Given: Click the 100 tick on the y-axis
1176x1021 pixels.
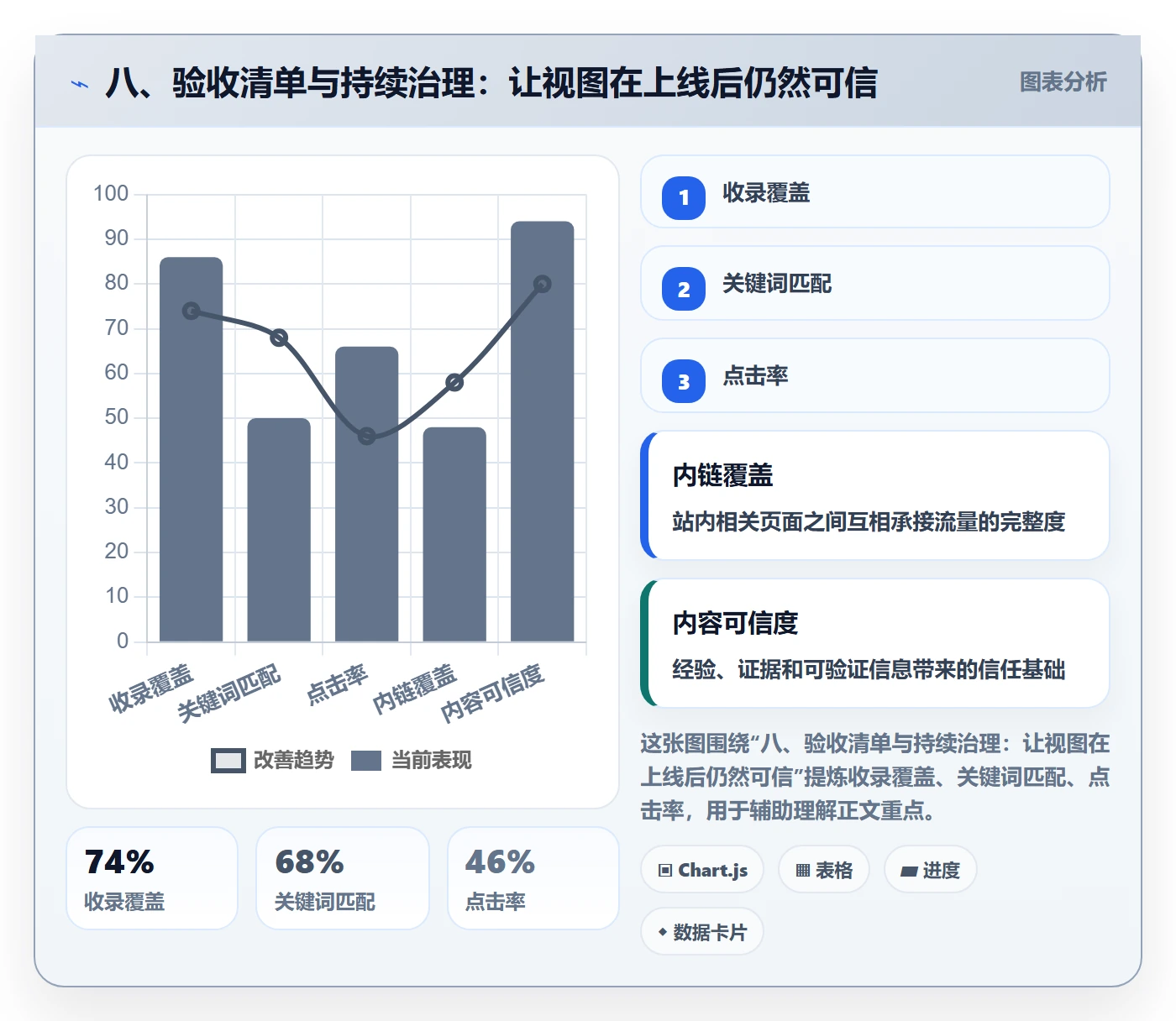Looking at the screenshot, I should pos(111,194).
